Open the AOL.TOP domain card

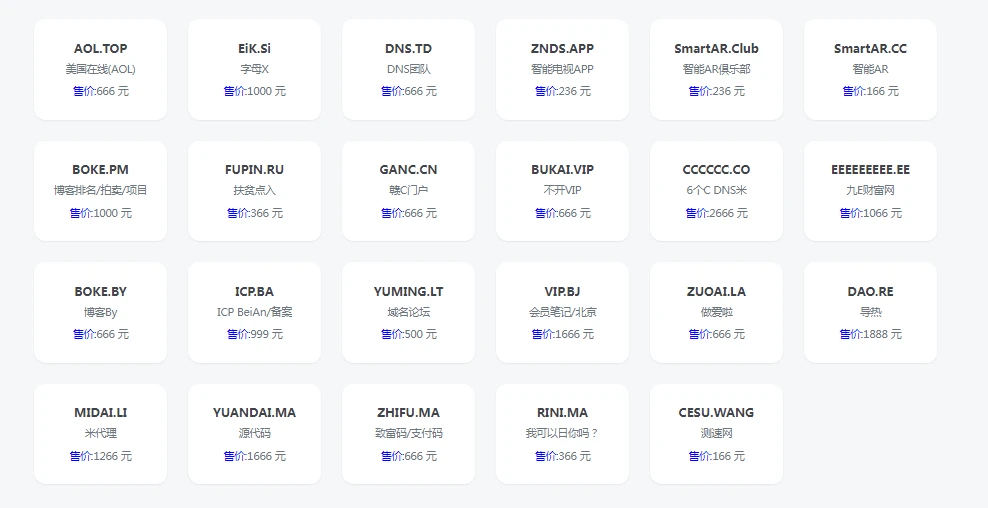[x=100, y=49]
